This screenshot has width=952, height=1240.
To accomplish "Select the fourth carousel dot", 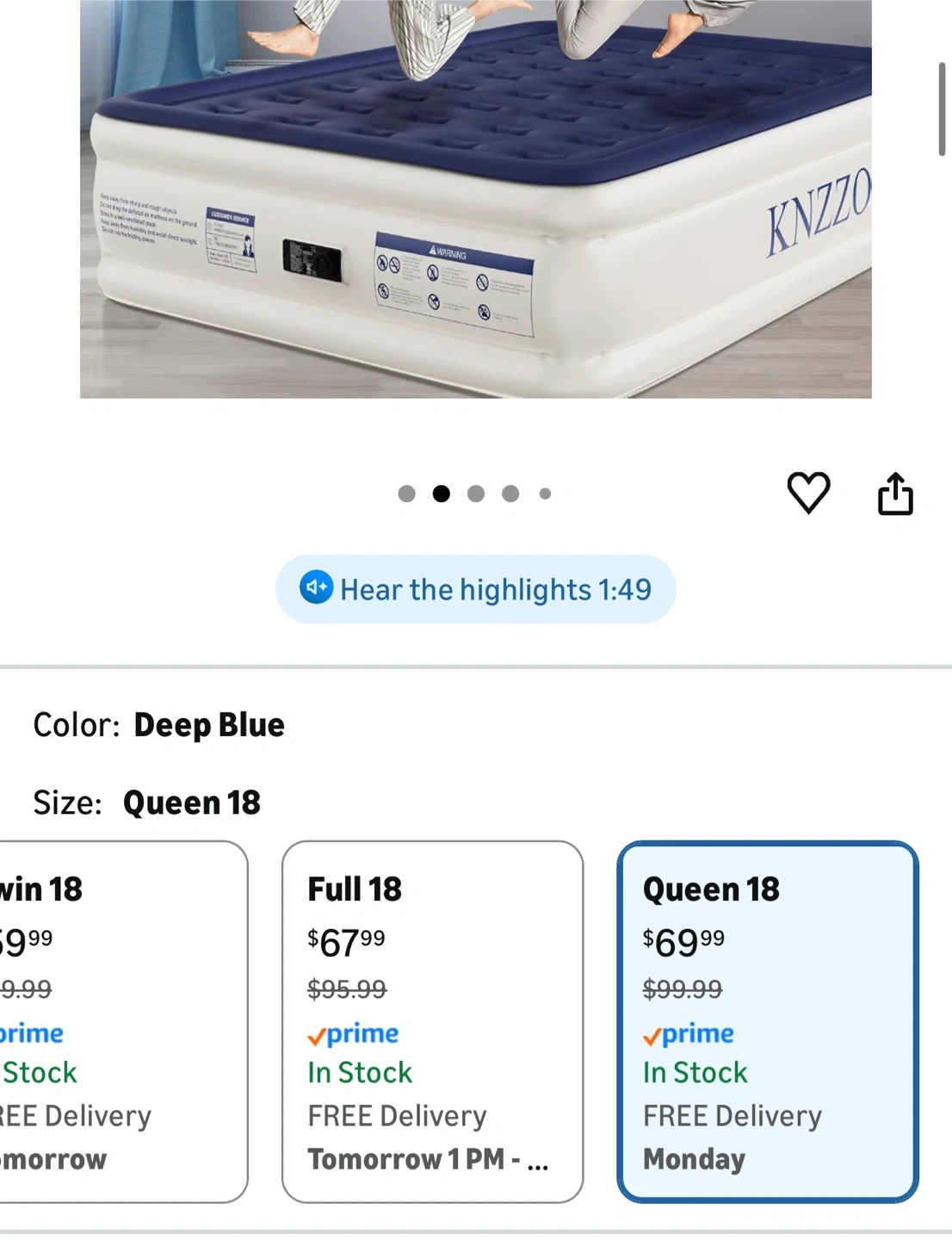I will pyautogui.click(x=510, y=493).
